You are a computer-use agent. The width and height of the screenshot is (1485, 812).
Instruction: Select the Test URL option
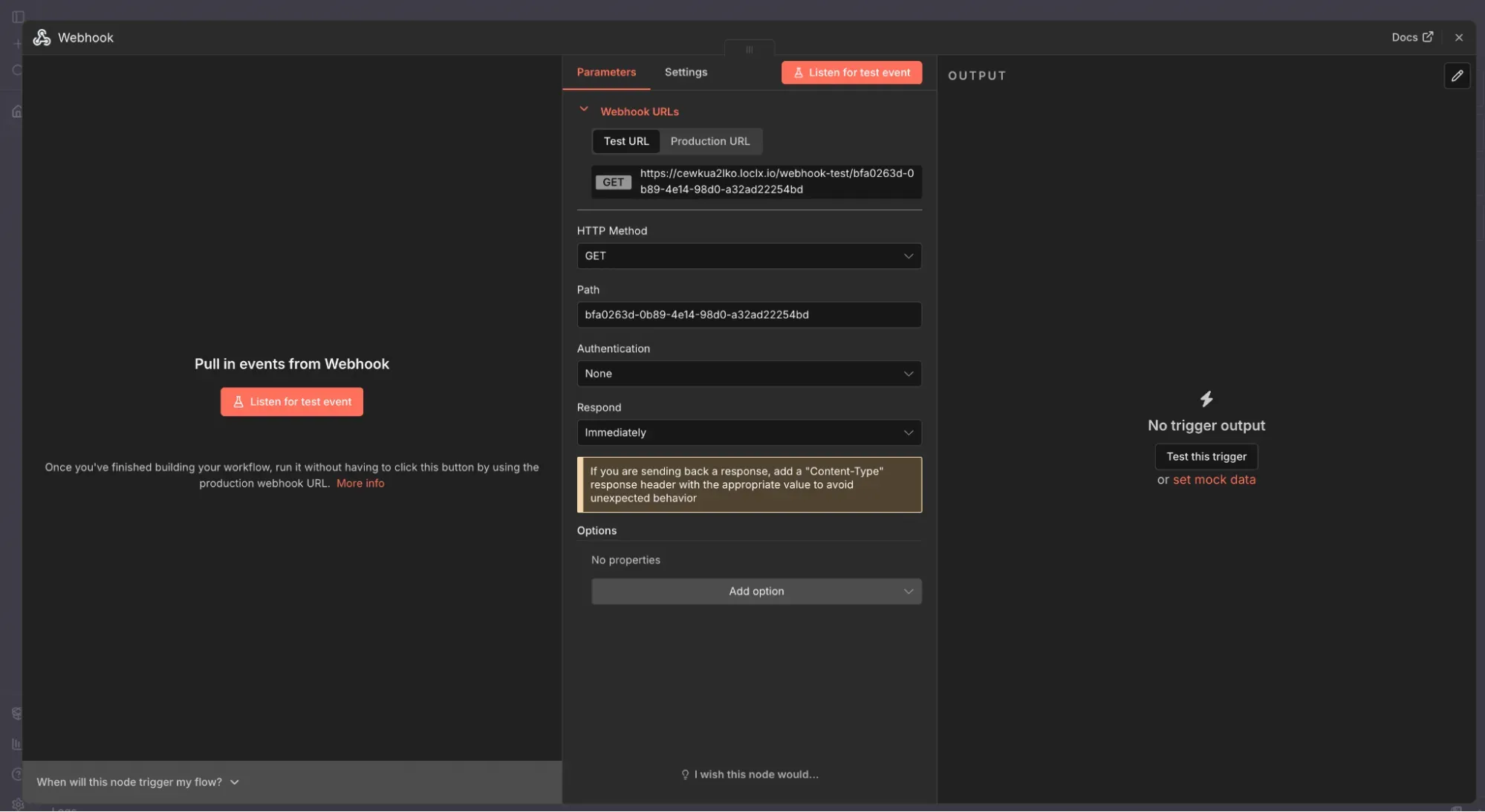pyautogui.click(x=625, y=141)
